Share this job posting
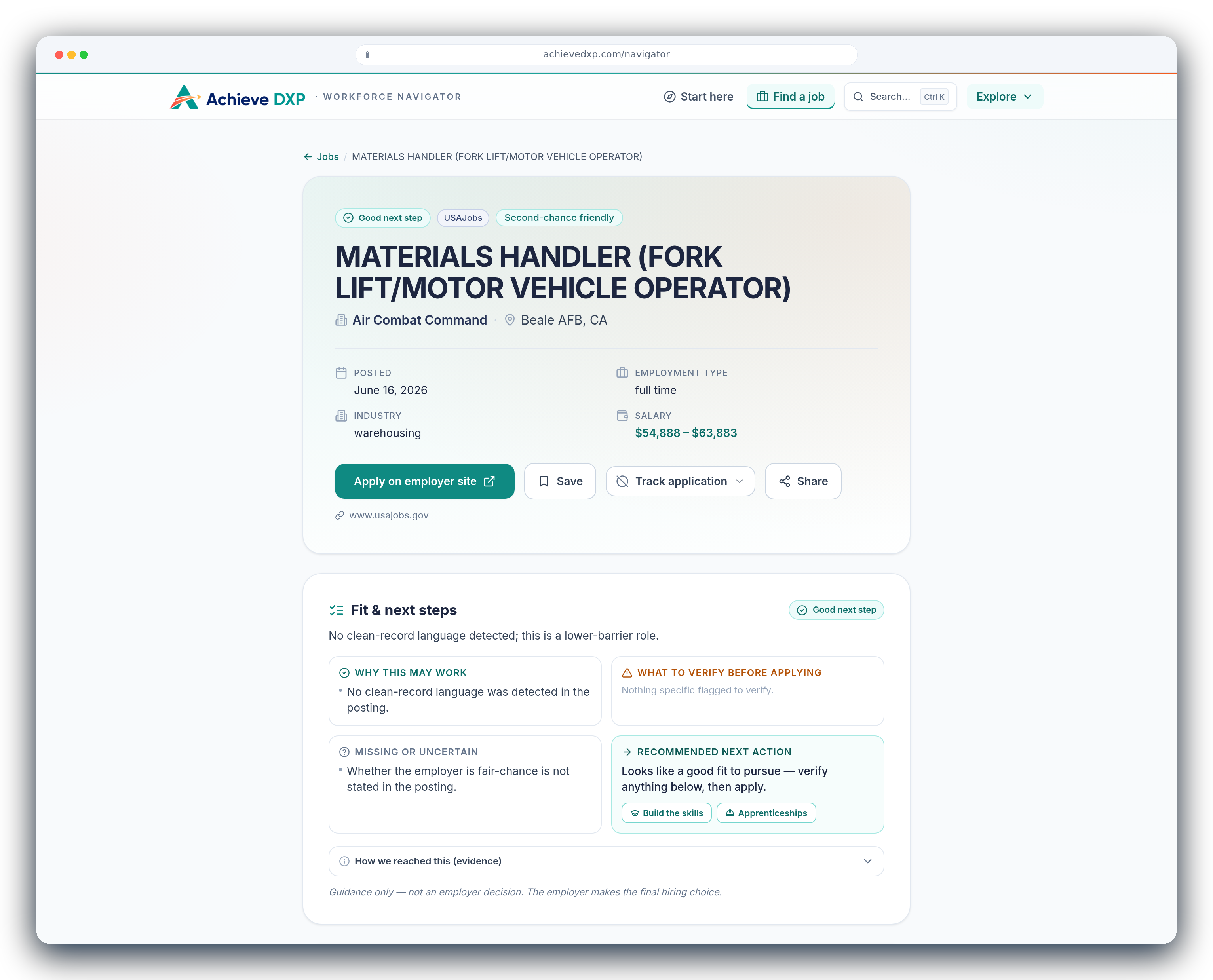The height and width of the screenshot is (980, 1213). click(x=803, y=482)
